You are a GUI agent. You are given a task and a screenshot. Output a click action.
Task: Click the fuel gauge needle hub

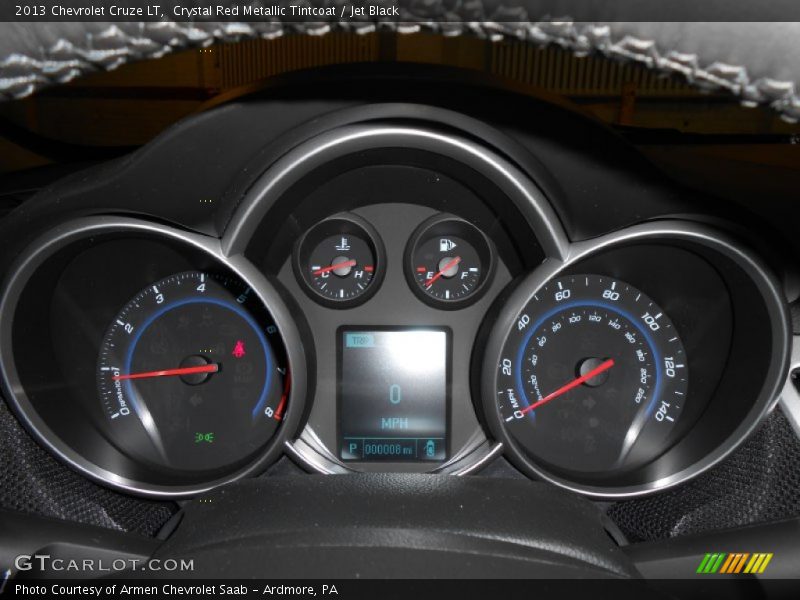pyautogui.click(x=447, y=265)
